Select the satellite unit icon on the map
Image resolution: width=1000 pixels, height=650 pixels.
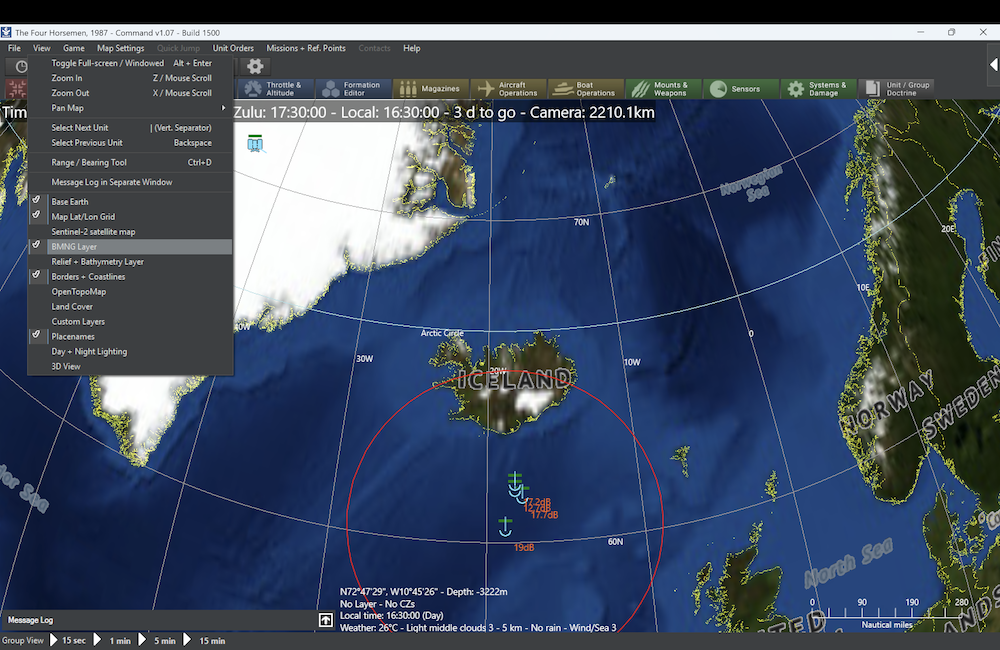[255, 144]
